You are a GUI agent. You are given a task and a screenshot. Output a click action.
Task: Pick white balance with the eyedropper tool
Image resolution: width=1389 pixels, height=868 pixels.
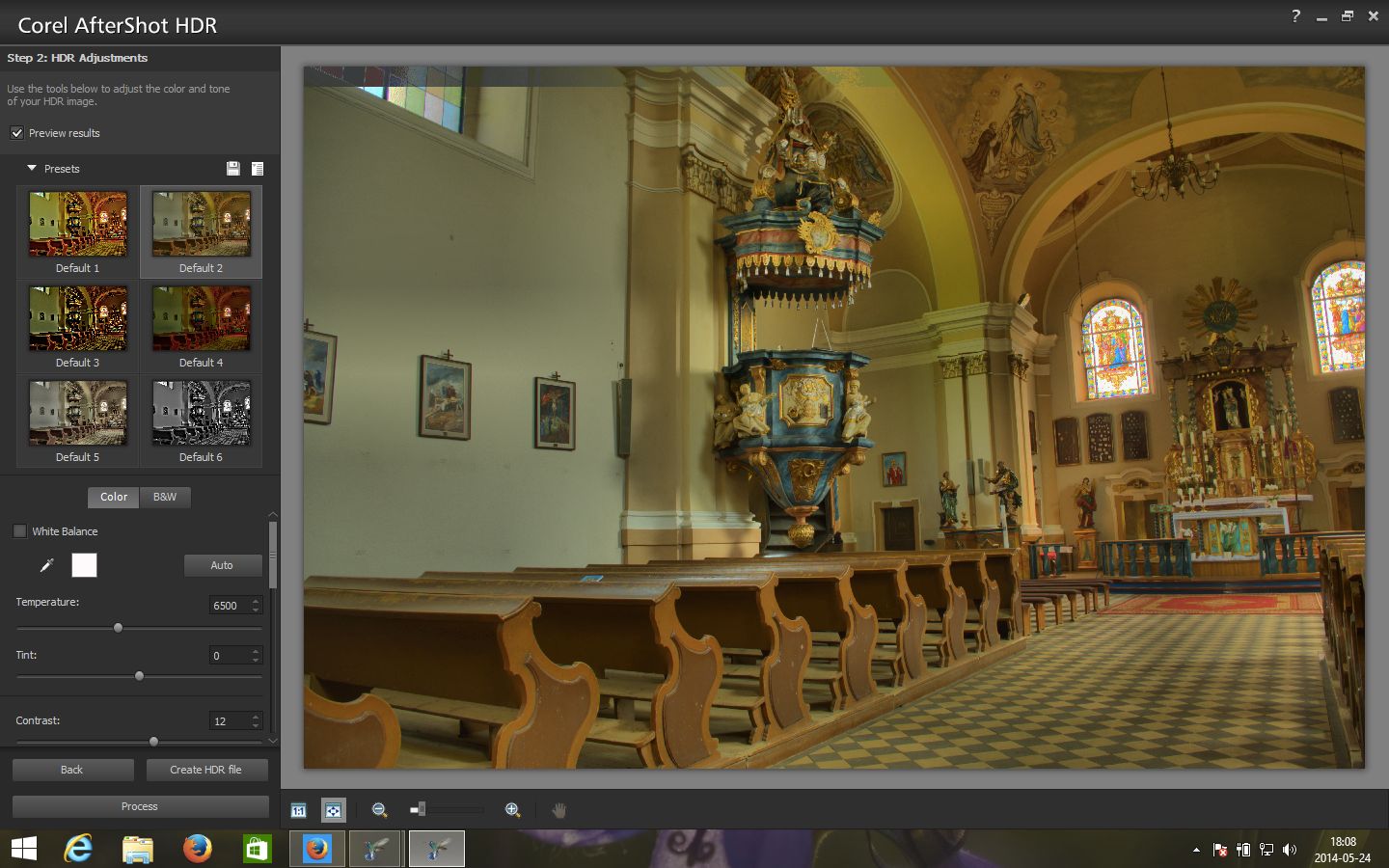pyautogui.click(x=46, y=565)
